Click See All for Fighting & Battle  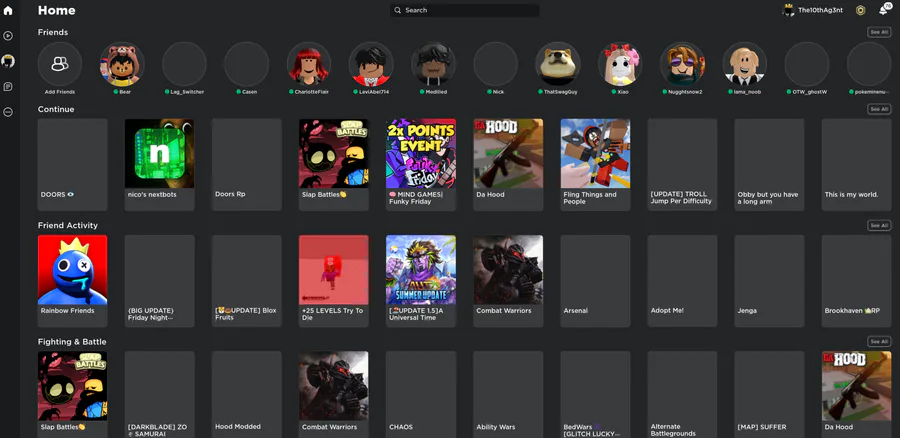[879, 342]
